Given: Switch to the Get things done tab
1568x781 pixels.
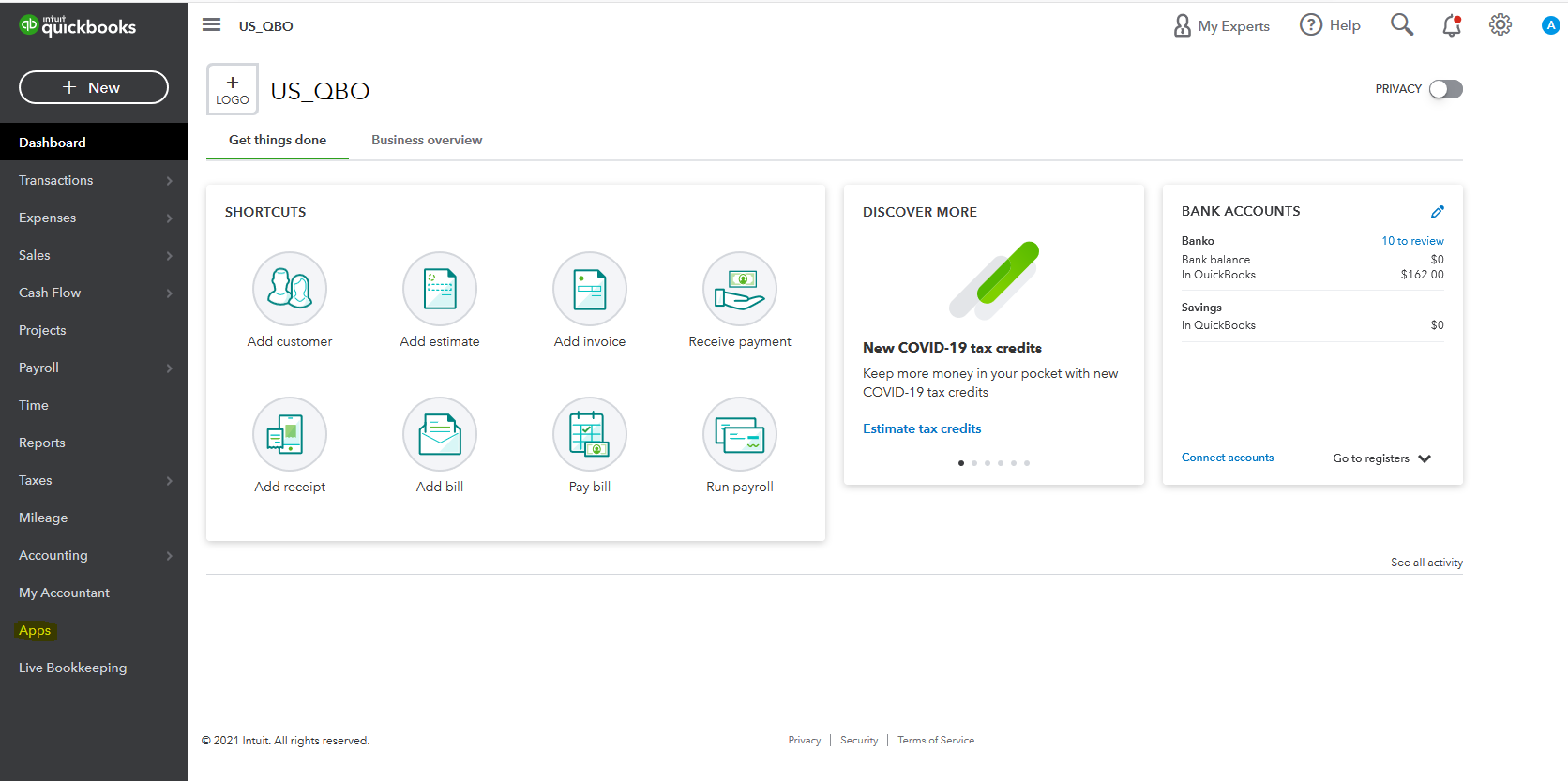Looking at the screenshot, I should [278, 140].
